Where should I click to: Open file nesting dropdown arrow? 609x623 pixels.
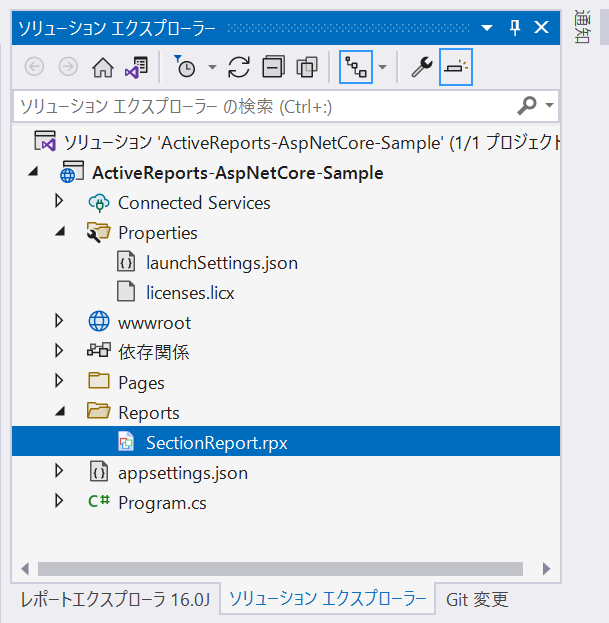coord(383,67)
